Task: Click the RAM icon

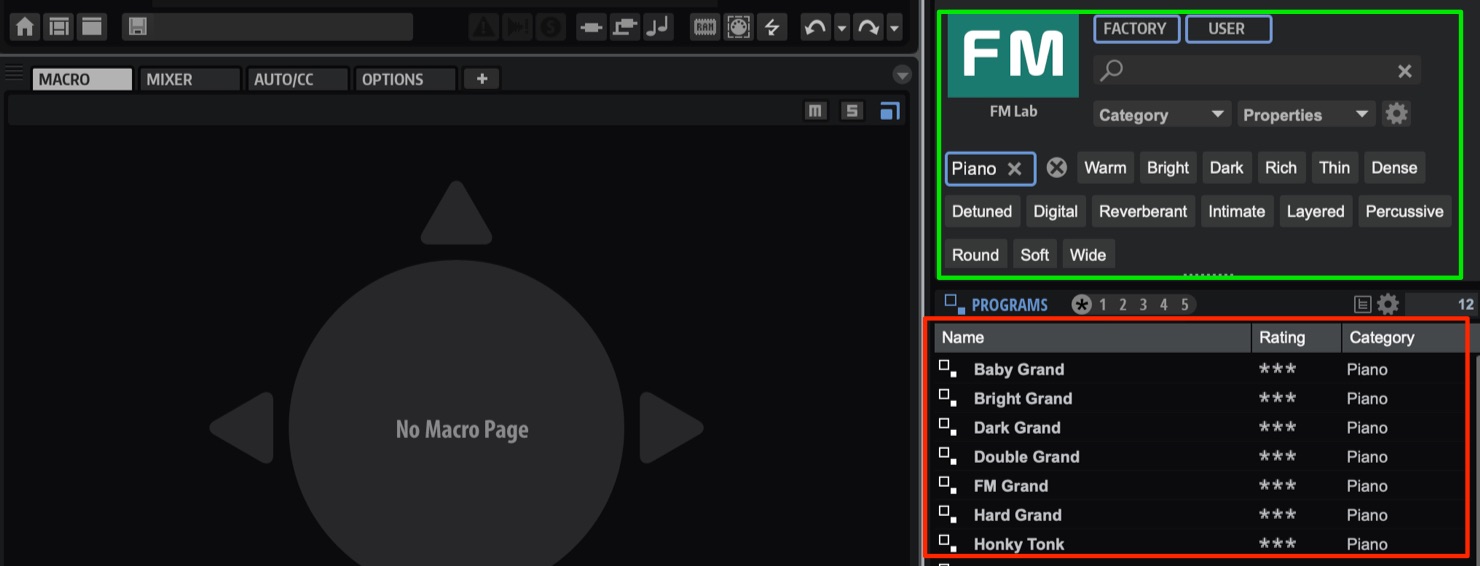Action: [705, 27]
